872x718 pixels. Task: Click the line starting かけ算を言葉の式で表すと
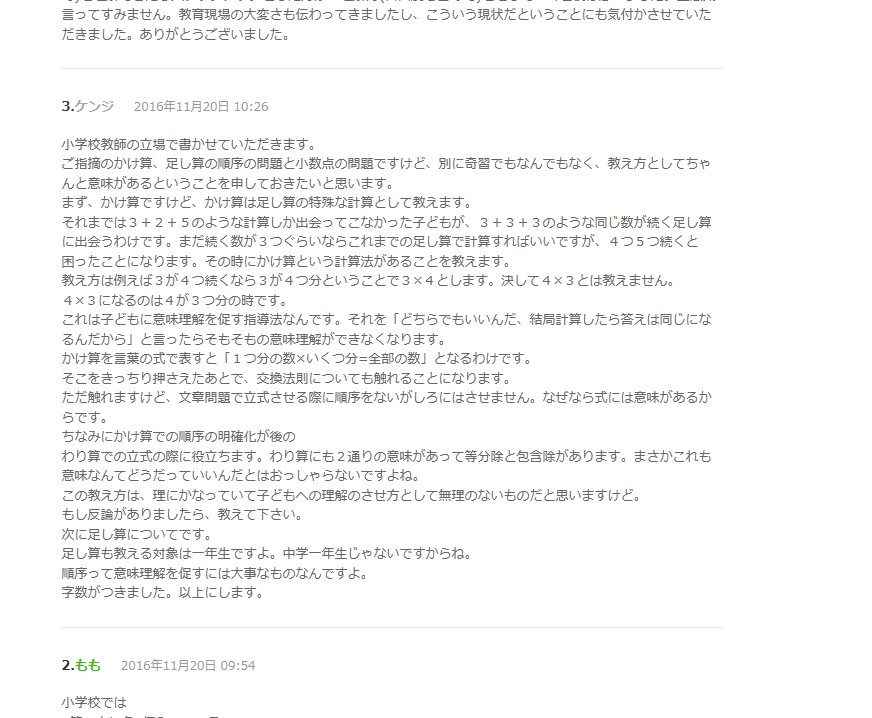click(x=298, y=359)
